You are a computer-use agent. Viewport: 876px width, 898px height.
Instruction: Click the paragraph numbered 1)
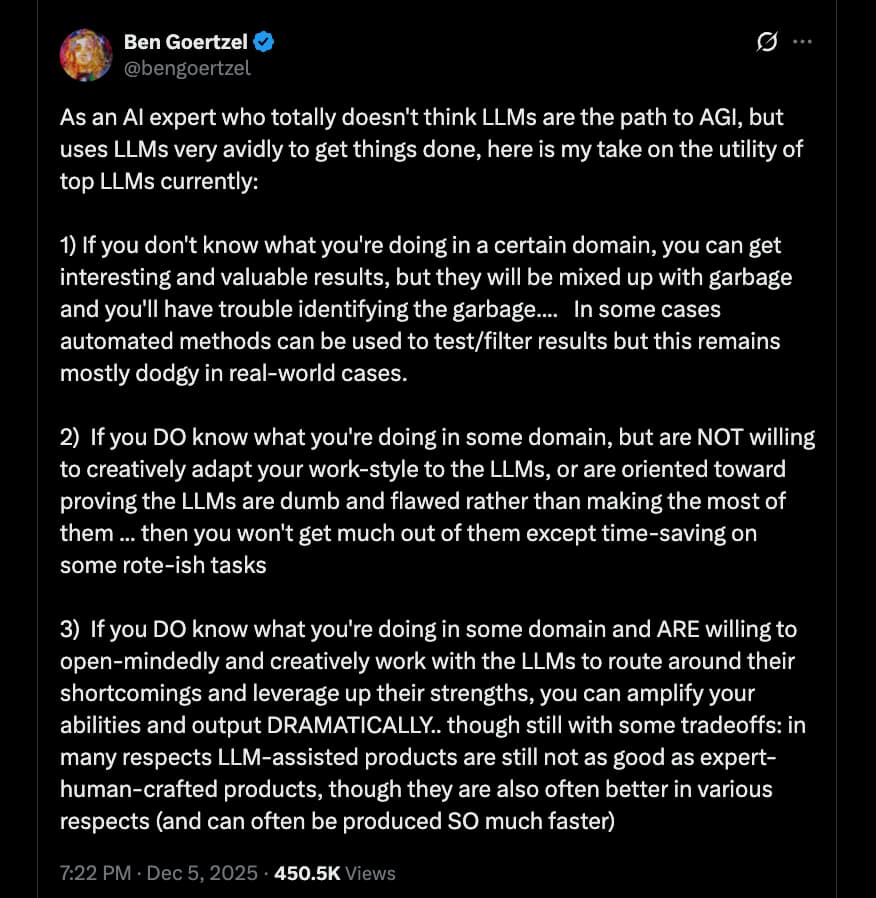tap(420, 310)
